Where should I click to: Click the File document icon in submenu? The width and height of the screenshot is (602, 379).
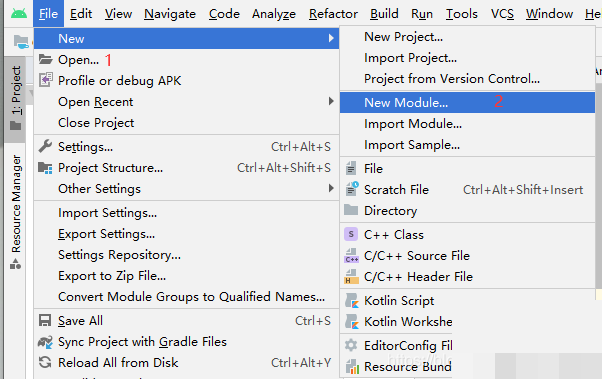tap(351, 168)
